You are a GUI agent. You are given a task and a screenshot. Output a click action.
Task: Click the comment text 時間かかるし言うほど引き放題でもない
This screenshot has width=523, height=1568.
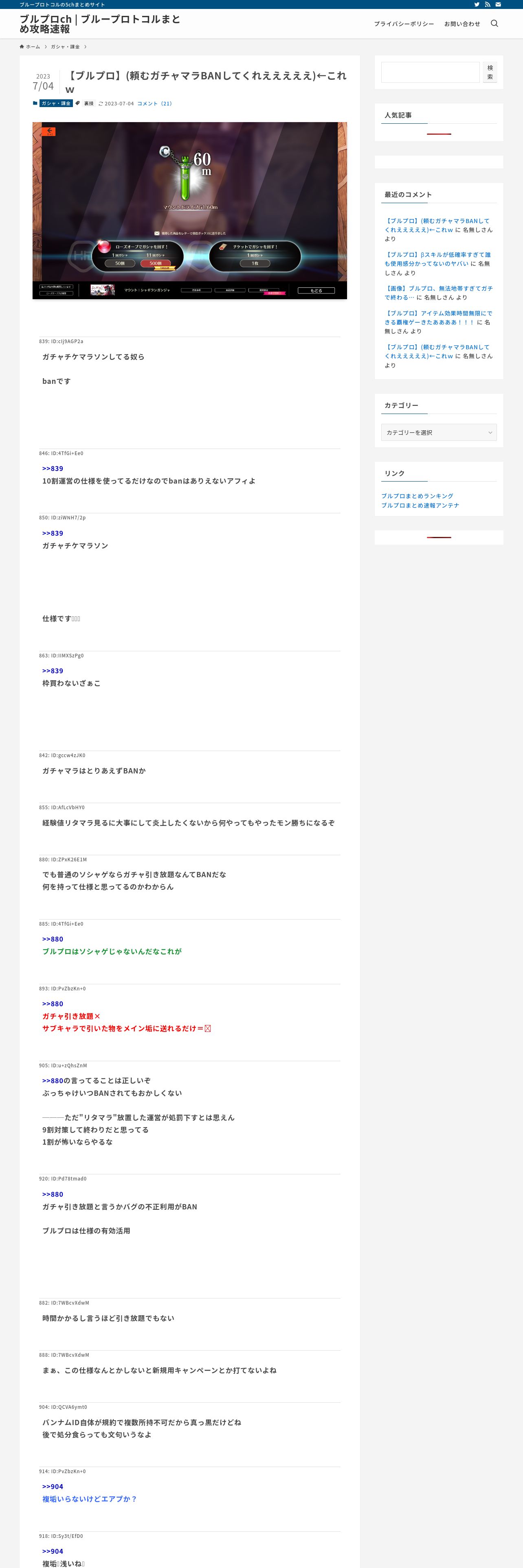pos(108,1318)
